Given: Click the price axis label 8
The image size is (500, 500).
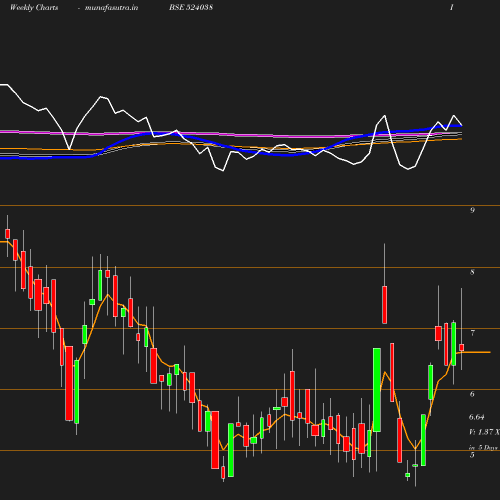Looking at the screenshot, I should click(472, 272).
